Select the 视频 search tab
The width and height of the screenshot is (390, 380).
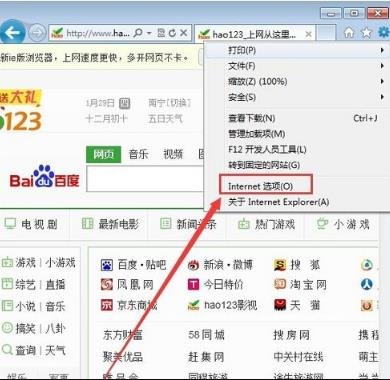(173, 154)
